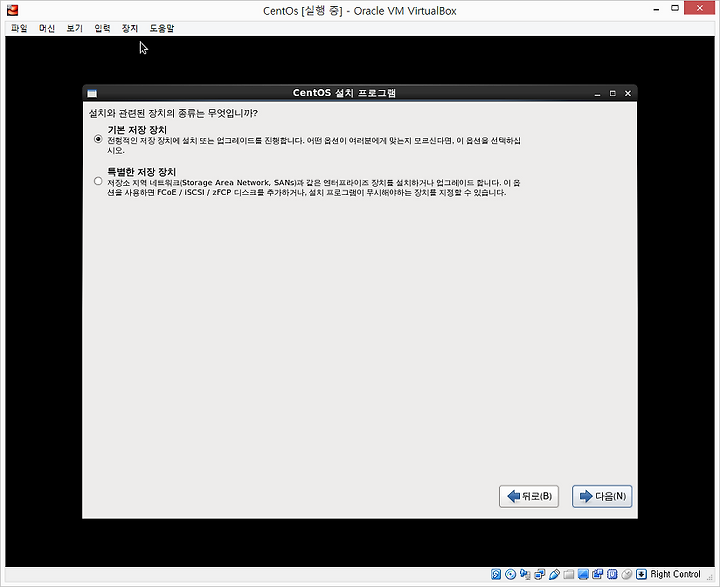Screen dimensions: 720x587
Task: Click the VirtualBox window resize grip
Action: [x=710, y=576]
